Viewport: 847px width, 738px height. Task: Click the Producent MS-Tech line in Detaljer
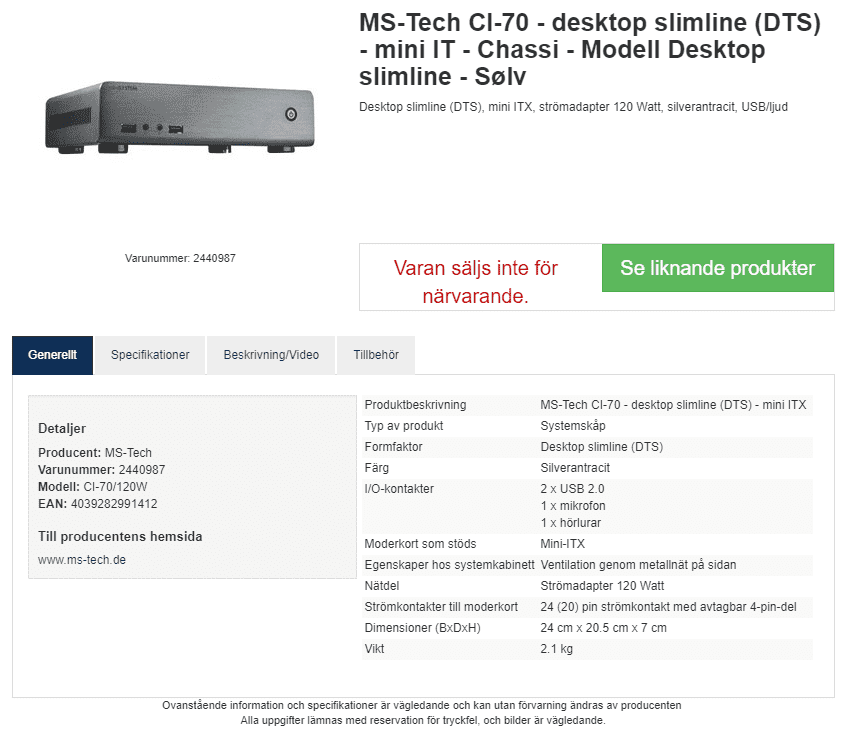(x=95, y=453)
